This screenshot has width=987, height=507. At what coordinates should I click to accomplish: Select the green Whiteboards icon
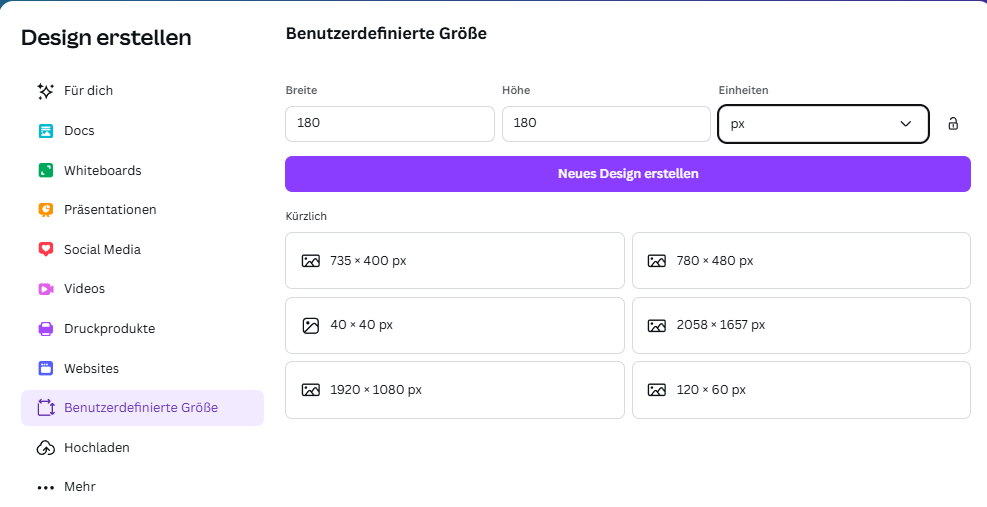(x=45, y=170)
